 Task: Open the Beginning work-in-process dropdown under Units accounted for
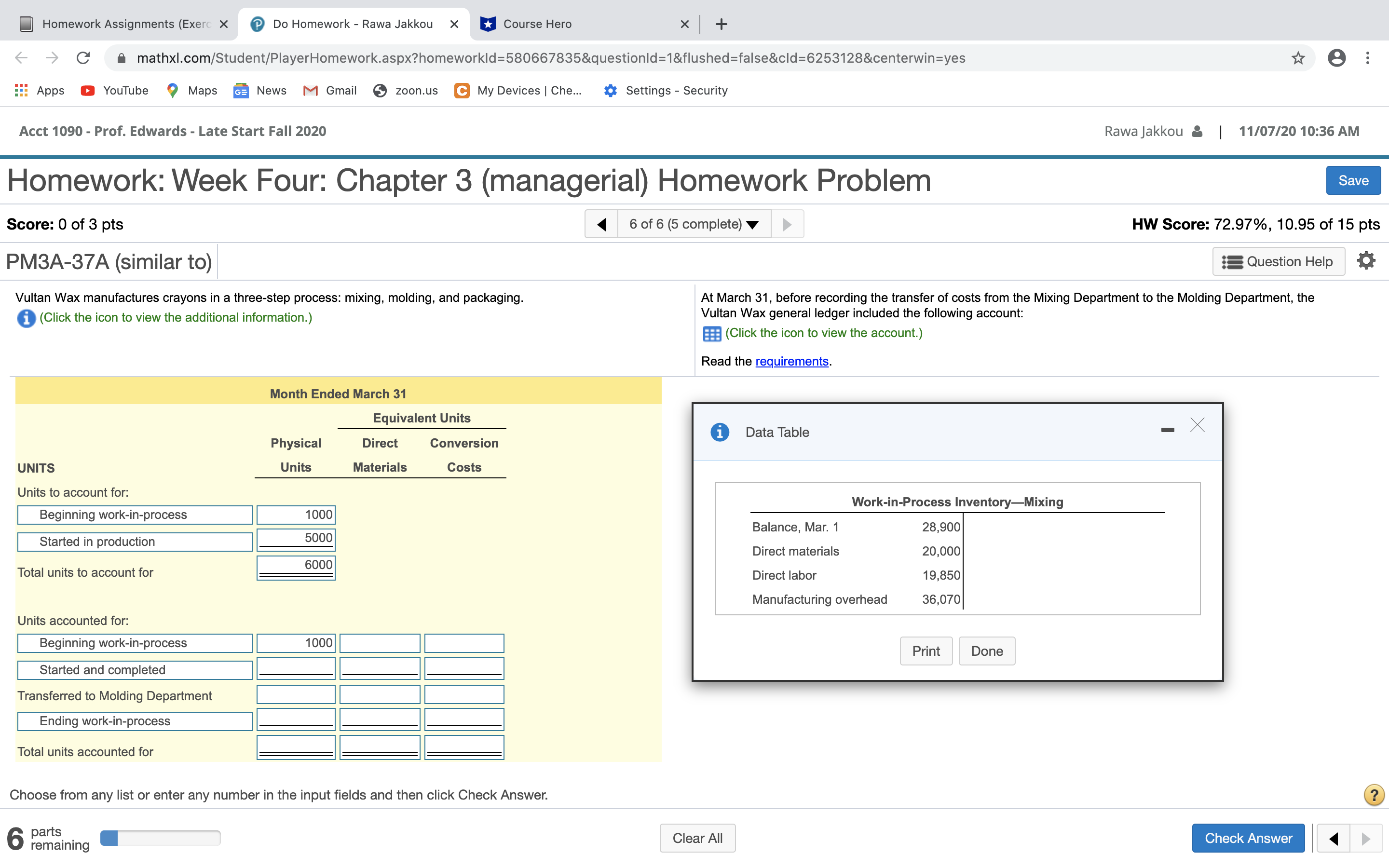(x=135, y=643)
